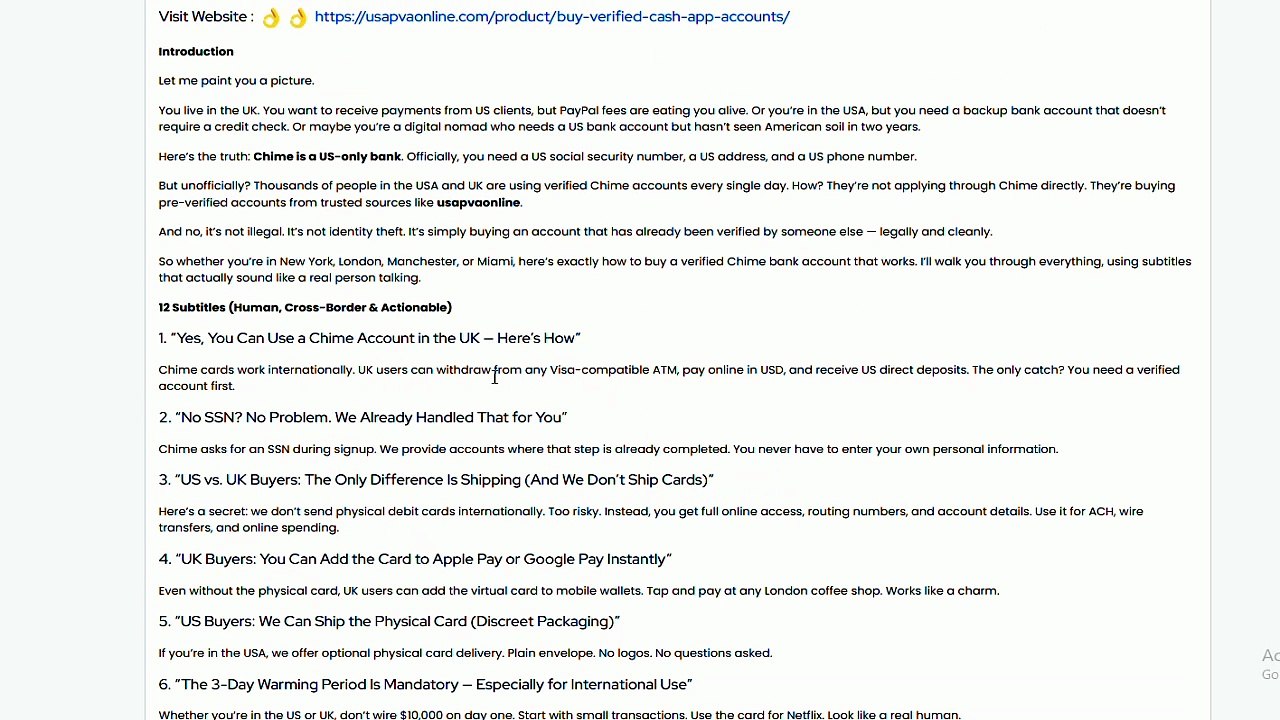1280x720 pixels.
Task: Click the Introduction heading
Action: [196, 51]
